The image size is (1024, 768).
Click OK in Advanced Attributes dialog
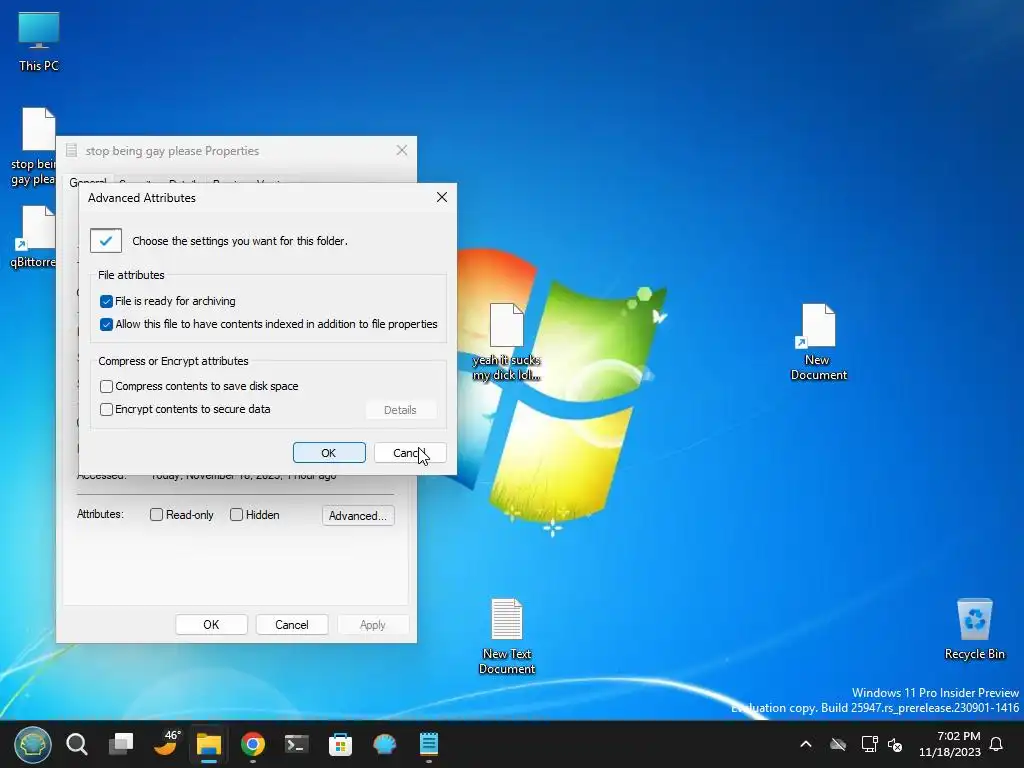[x=329, y=453]
